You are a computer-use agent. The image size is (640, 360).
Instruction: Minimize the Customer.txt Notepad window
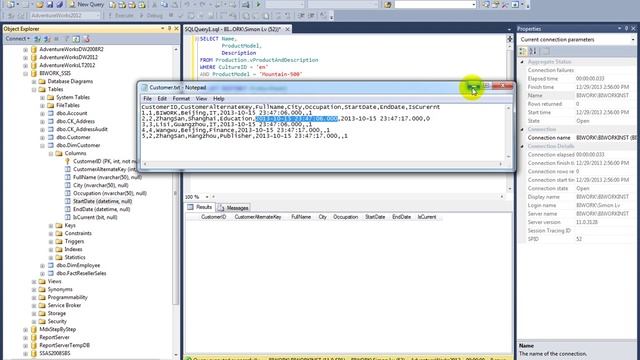(473, 86)
